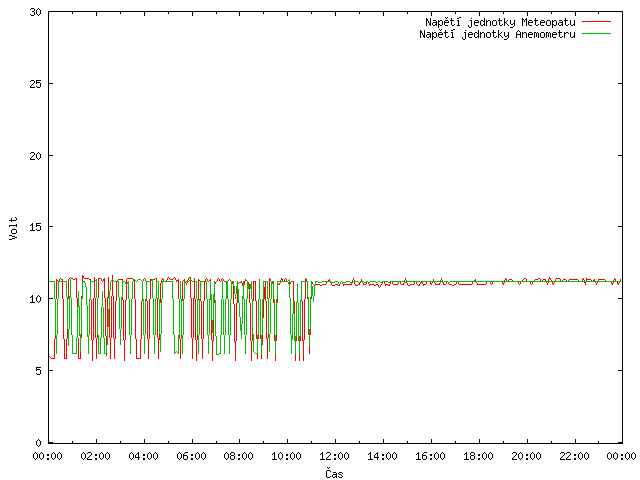This screenshot has height=480, width=640.
Task: Click the red legend line sample
Action: click(x=596, y=22)
